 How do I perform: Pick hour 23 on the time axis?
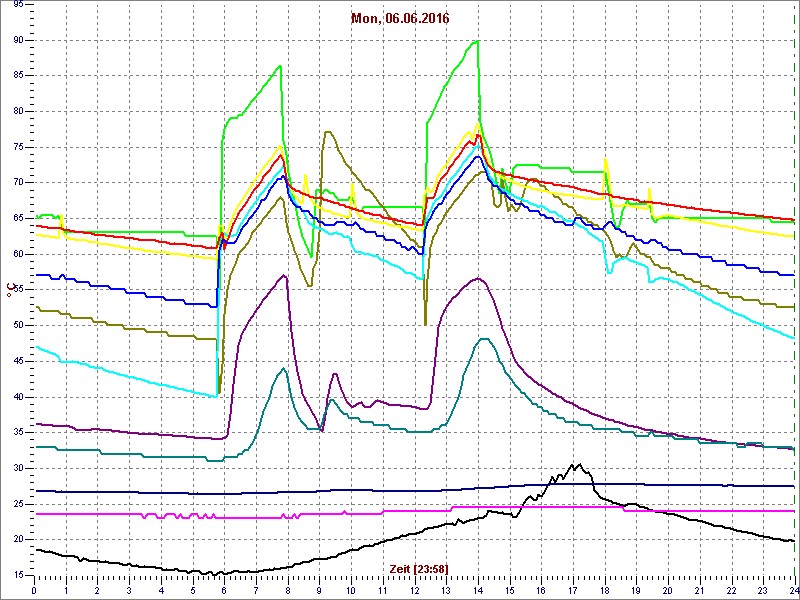tap(762, 589)
